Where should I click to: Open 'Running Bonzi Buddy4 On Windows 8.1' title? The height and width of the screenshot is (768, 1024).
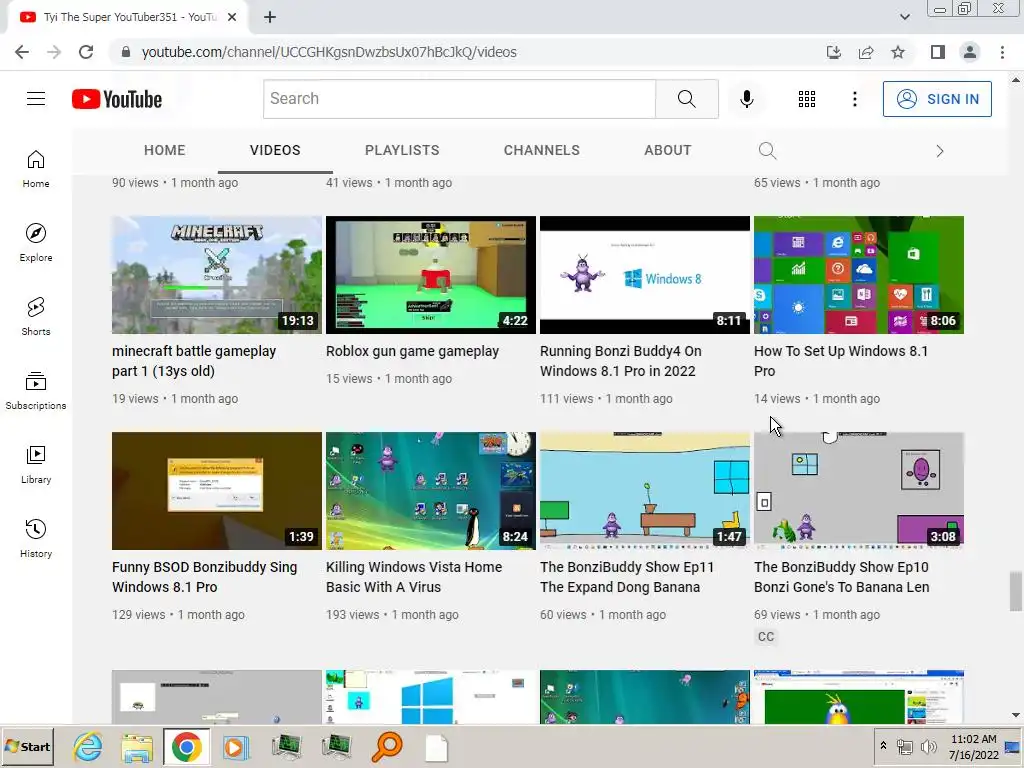point(620,361)
